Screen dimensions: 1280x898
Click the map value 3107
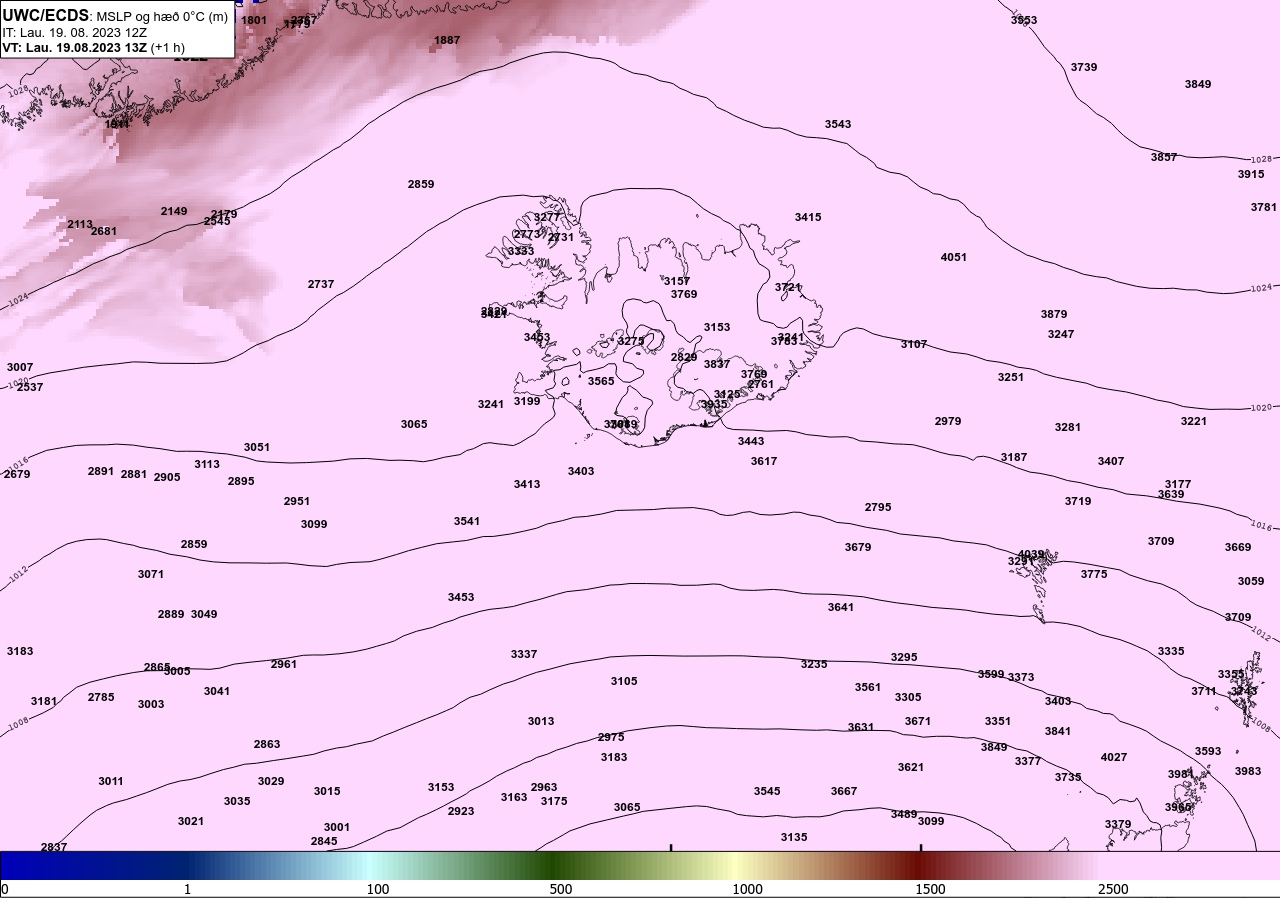pyautogui.click(x=914, y=344)
